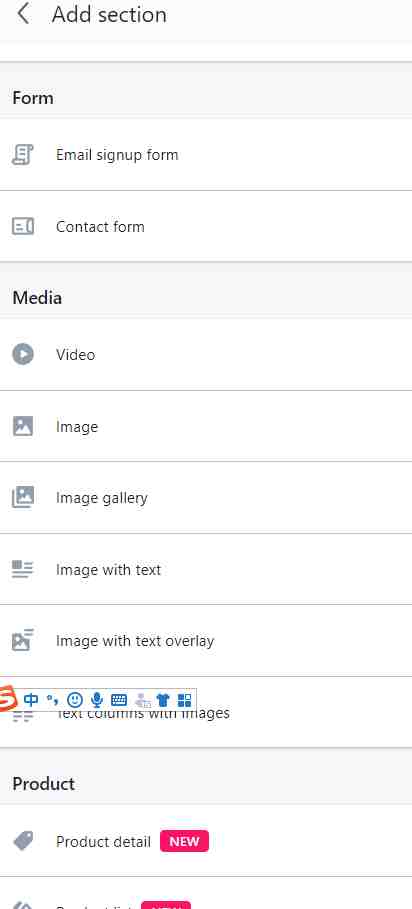Click the Email signup form scroll icon
This screenshot has width=412, height=909.
pos(23,155)
